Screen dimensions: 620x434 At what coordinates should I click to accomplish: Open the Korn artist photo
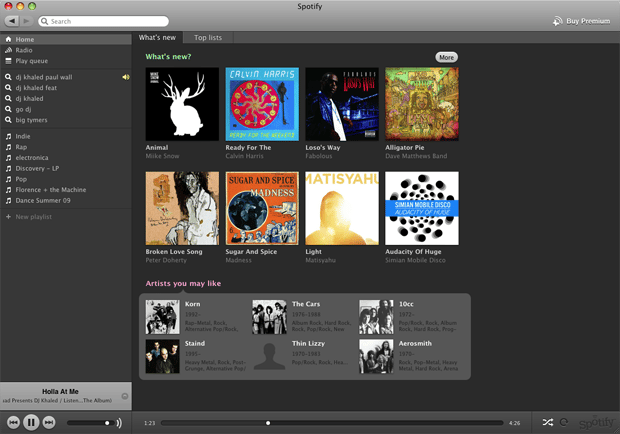[x=162, y=317]
